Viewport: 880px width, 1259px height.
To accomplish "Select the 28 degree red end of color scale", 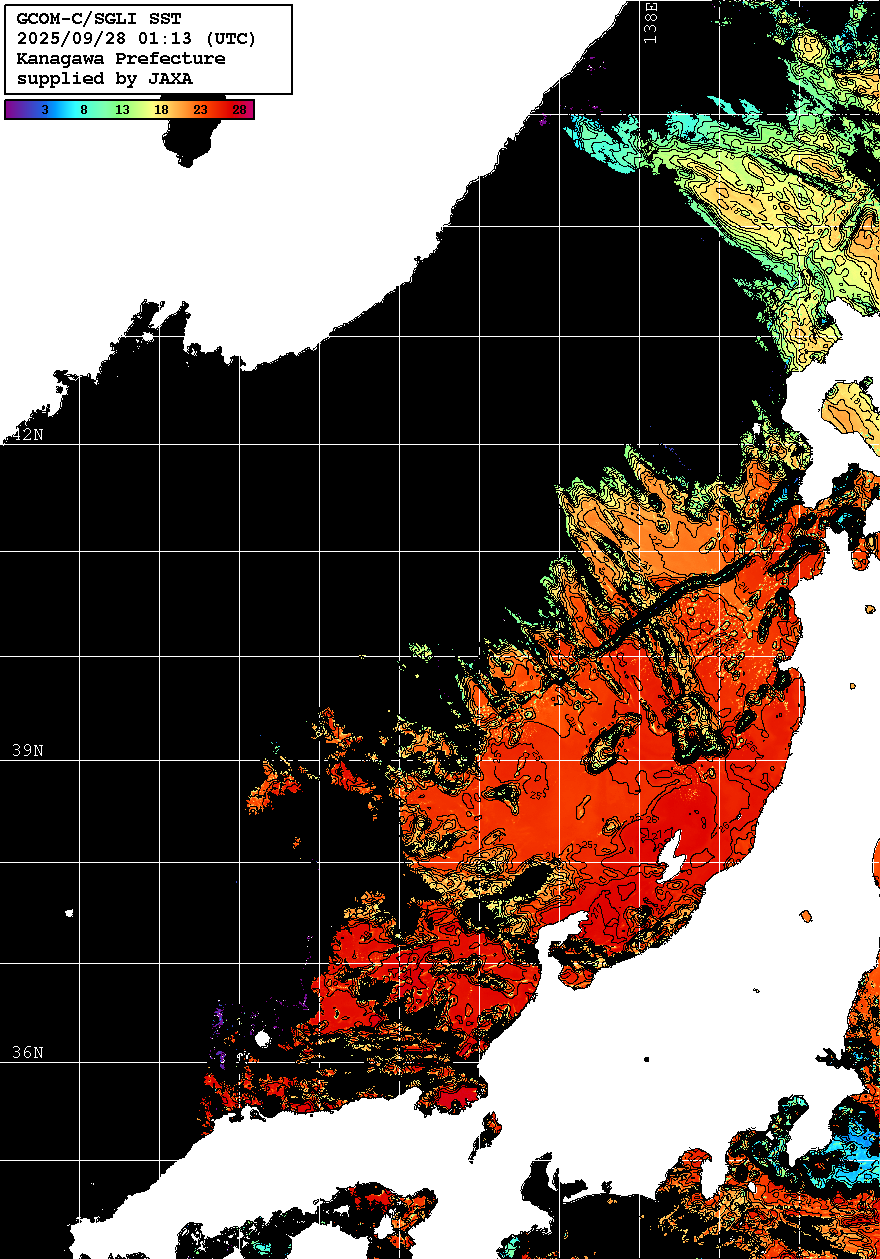I will 239,110.
